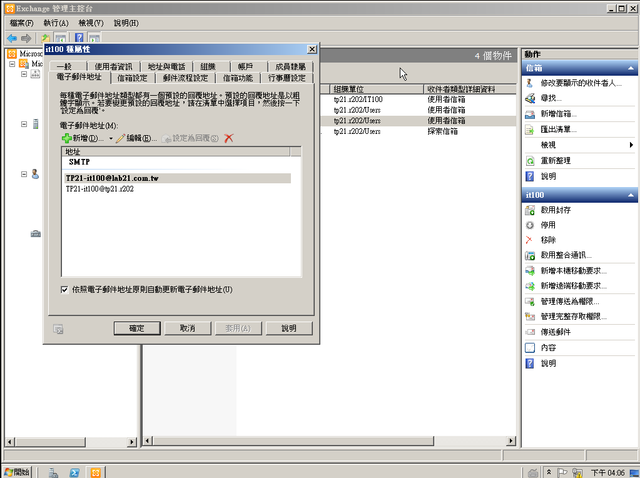Click the Refresh action icon
640x478 pixels.
(x=530, y=161)
